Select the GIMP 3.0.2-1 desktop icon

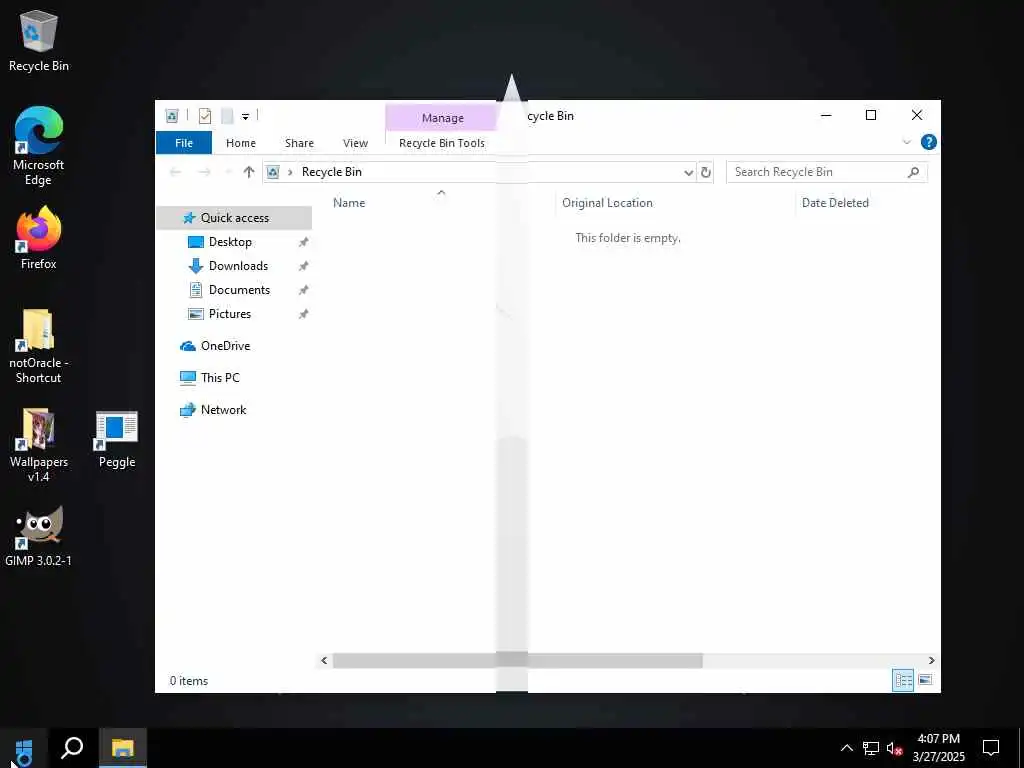(39, 536)
